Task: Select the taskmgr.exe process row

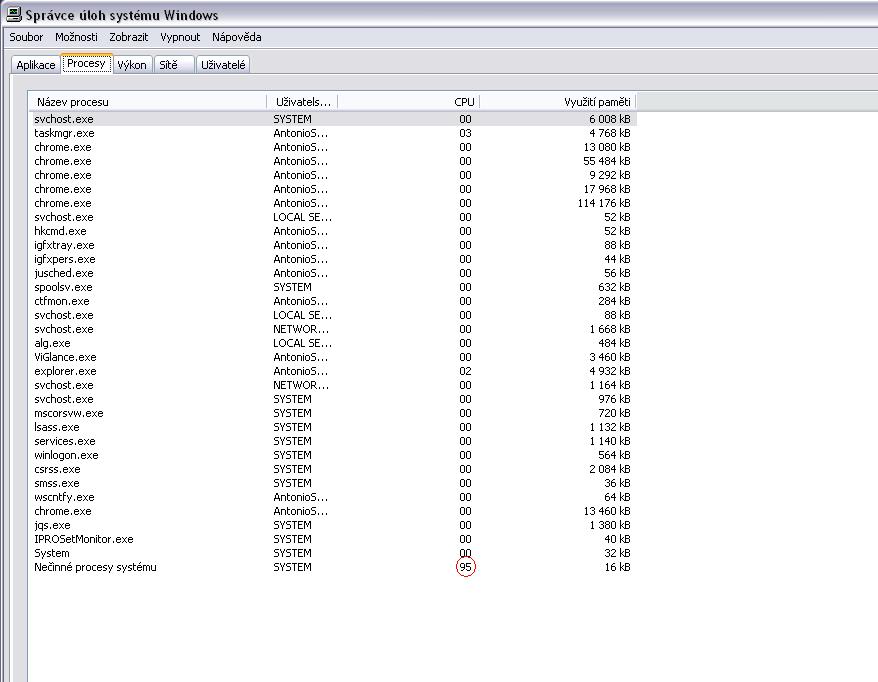Action: [333, 133]
